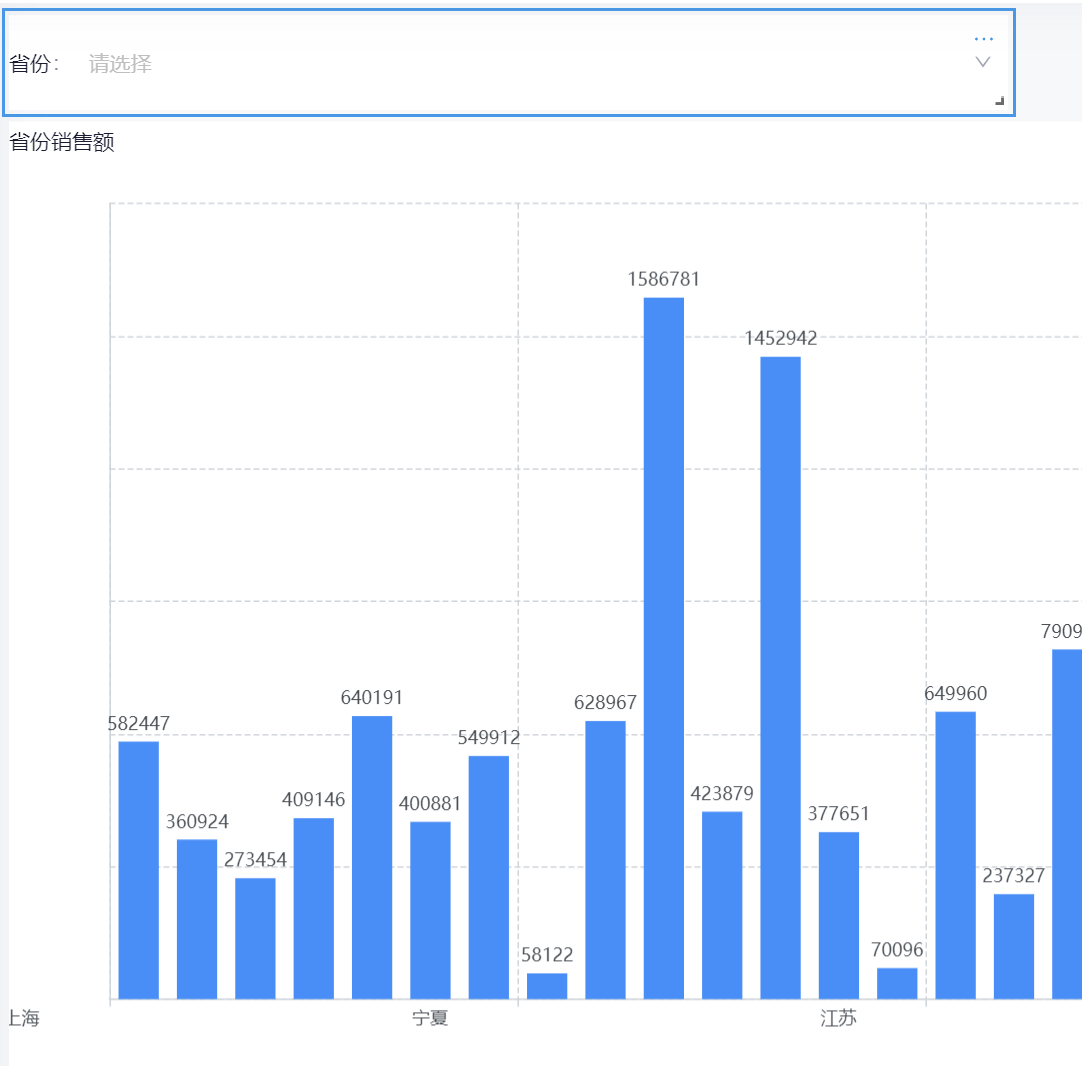Viewport: 1082px width, 1066px height.
Task: Click the 640191 data label
Action: pyautogui.click(x=372, y=698)
